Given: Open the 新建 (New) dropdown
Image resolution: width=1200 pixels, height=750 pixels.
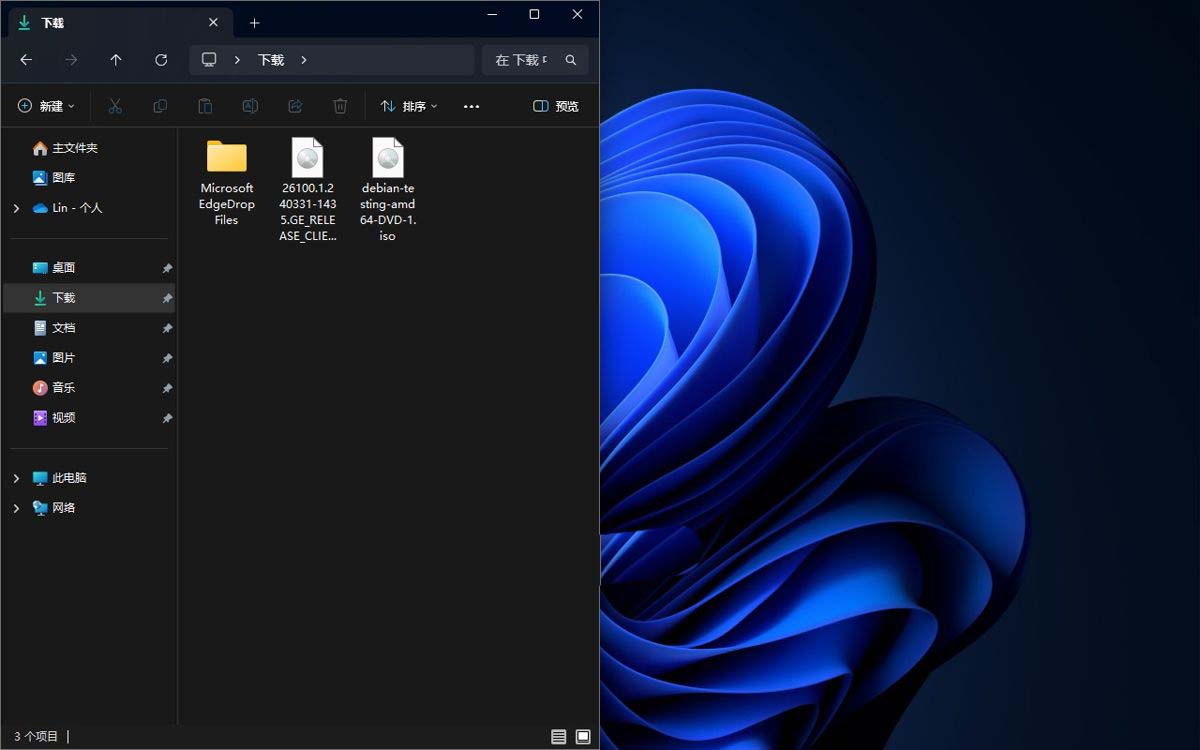Looking at the screenshot, I should coord(46,106).
